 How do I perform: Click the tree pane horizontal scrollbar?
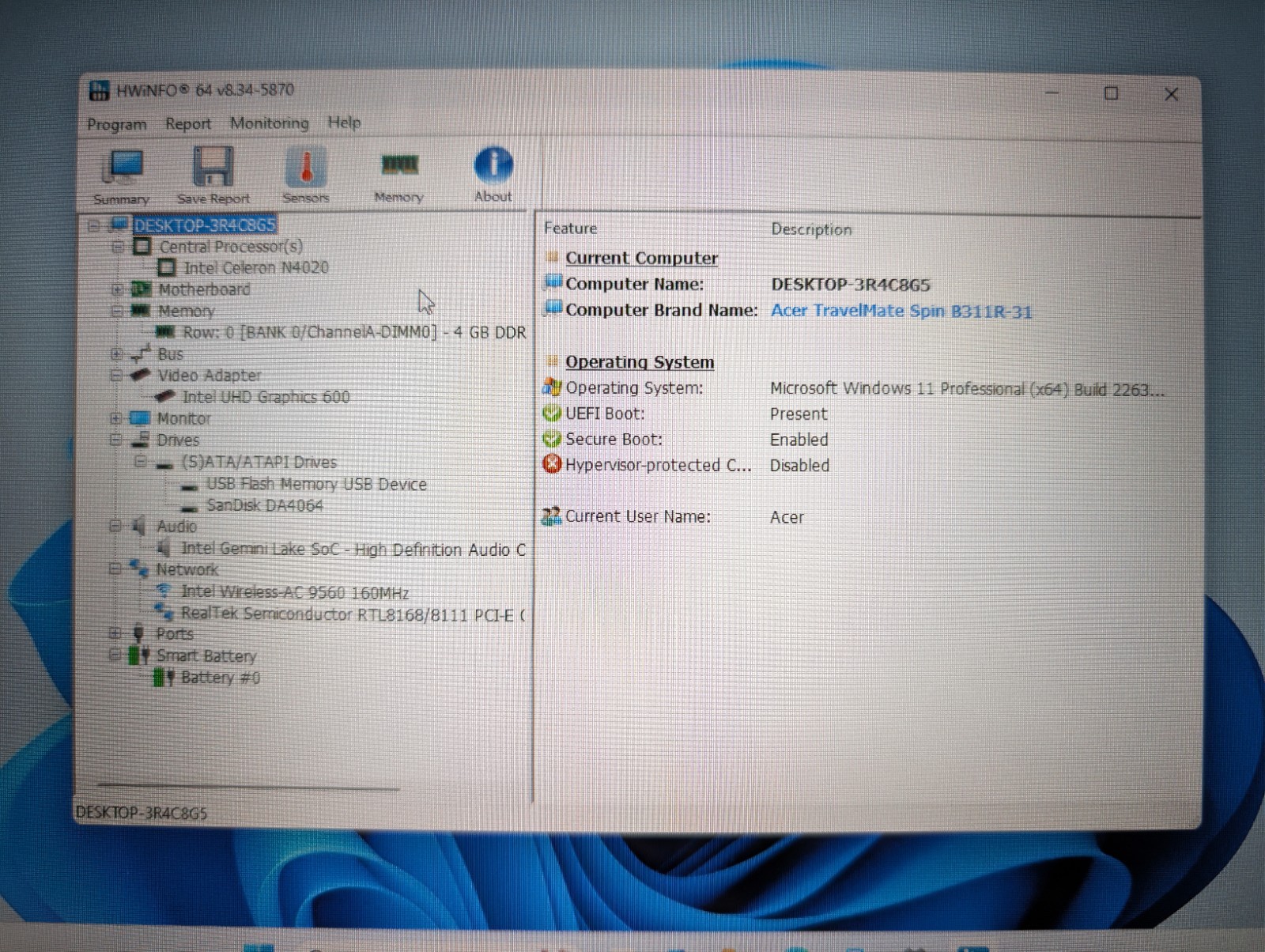click(248, 787)
